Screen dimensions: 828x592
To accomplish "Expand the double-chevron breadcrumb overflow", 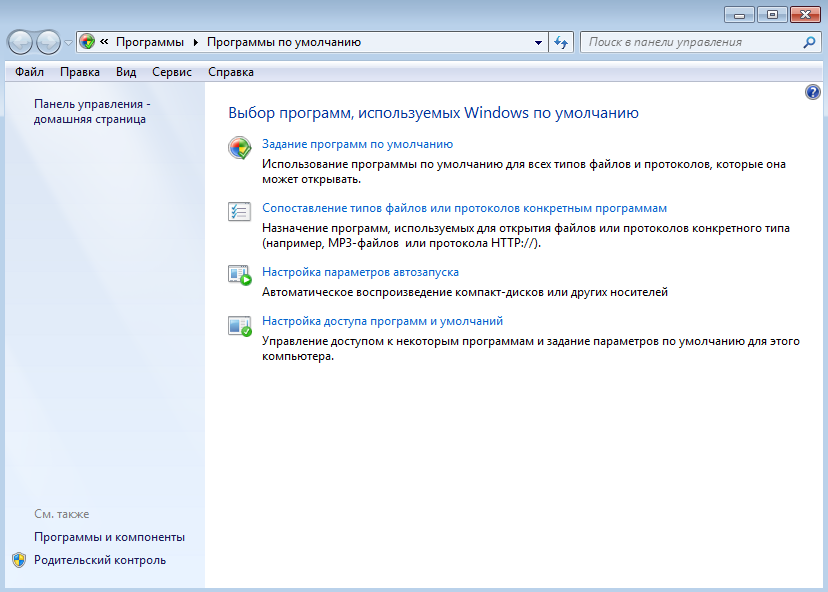I will pyautogui.click(x=104, y=42).
